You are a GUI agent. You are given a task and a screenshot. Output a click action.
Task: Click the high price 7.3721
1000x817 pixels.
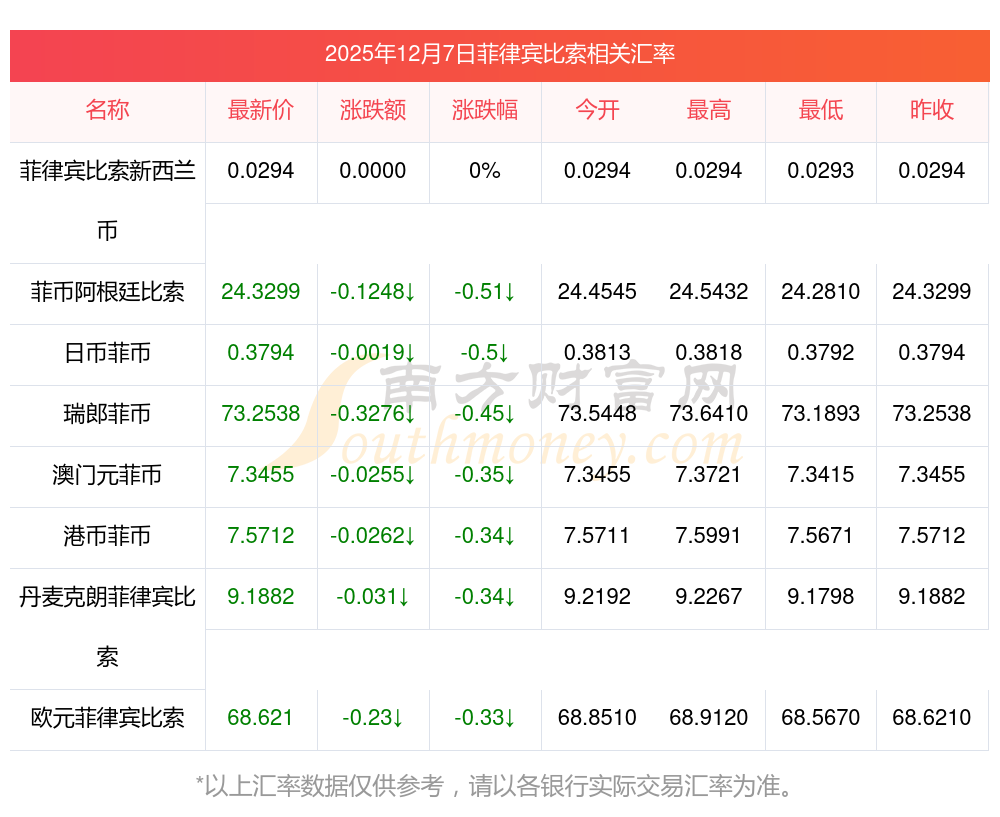(x=709, y=475)
